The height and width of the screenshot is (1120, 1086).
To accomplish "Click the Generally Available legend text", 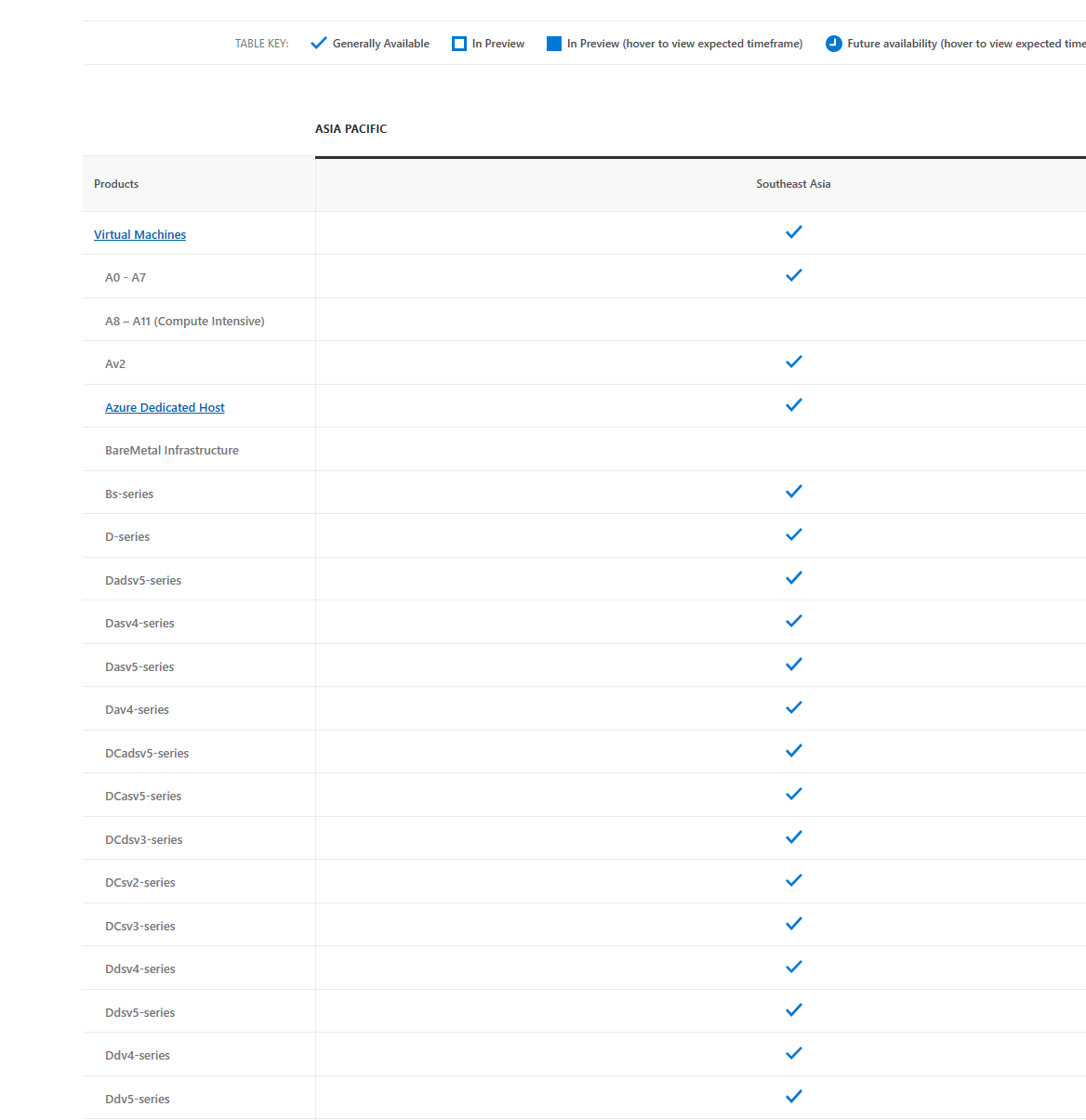I will 381,44.
